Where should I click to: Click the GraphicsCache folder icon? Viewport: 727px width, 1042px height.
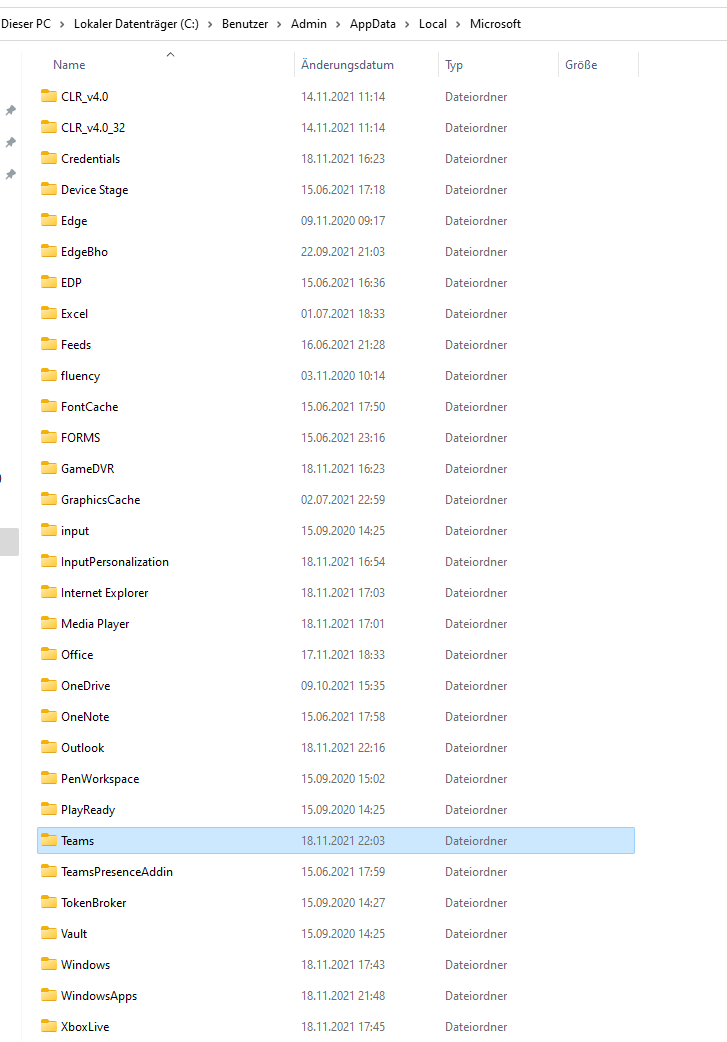[49, 499]
